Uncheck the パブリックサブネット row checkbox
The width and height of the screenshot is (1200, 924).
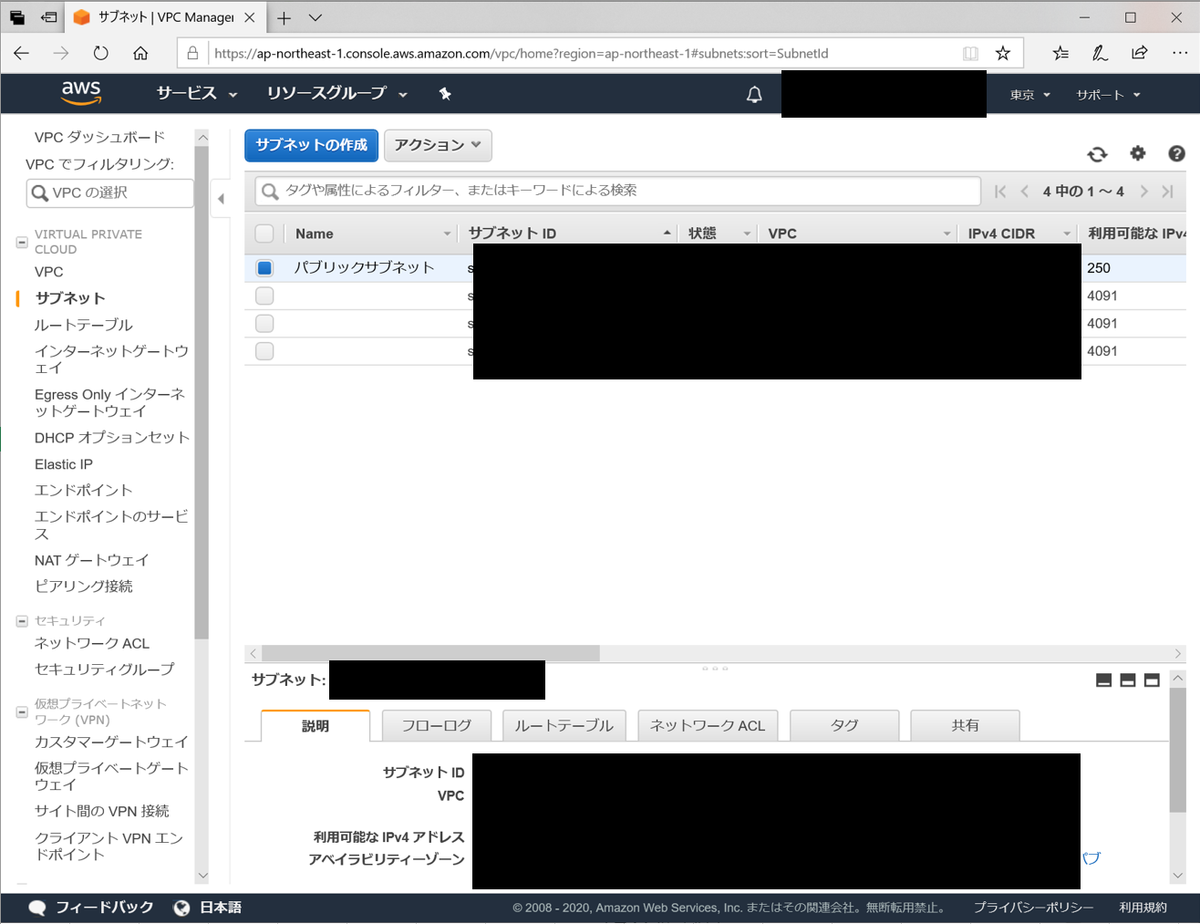coord(264,268)
